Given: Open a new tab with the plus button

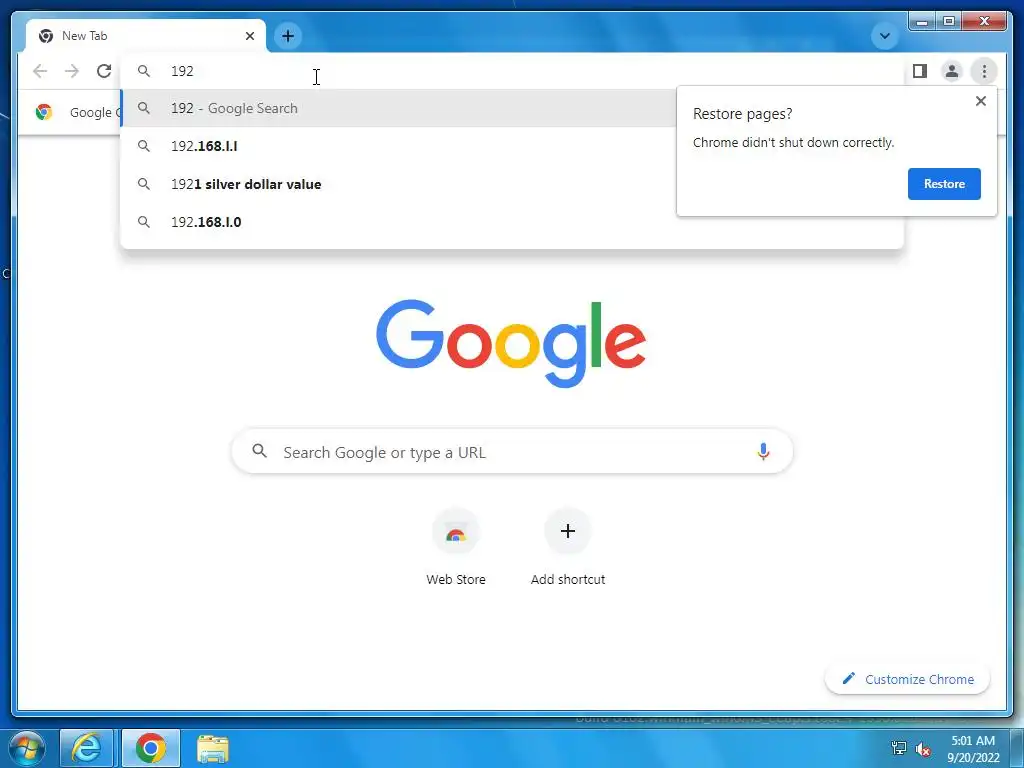Looking at the screenshot, I should coord(288,36).
